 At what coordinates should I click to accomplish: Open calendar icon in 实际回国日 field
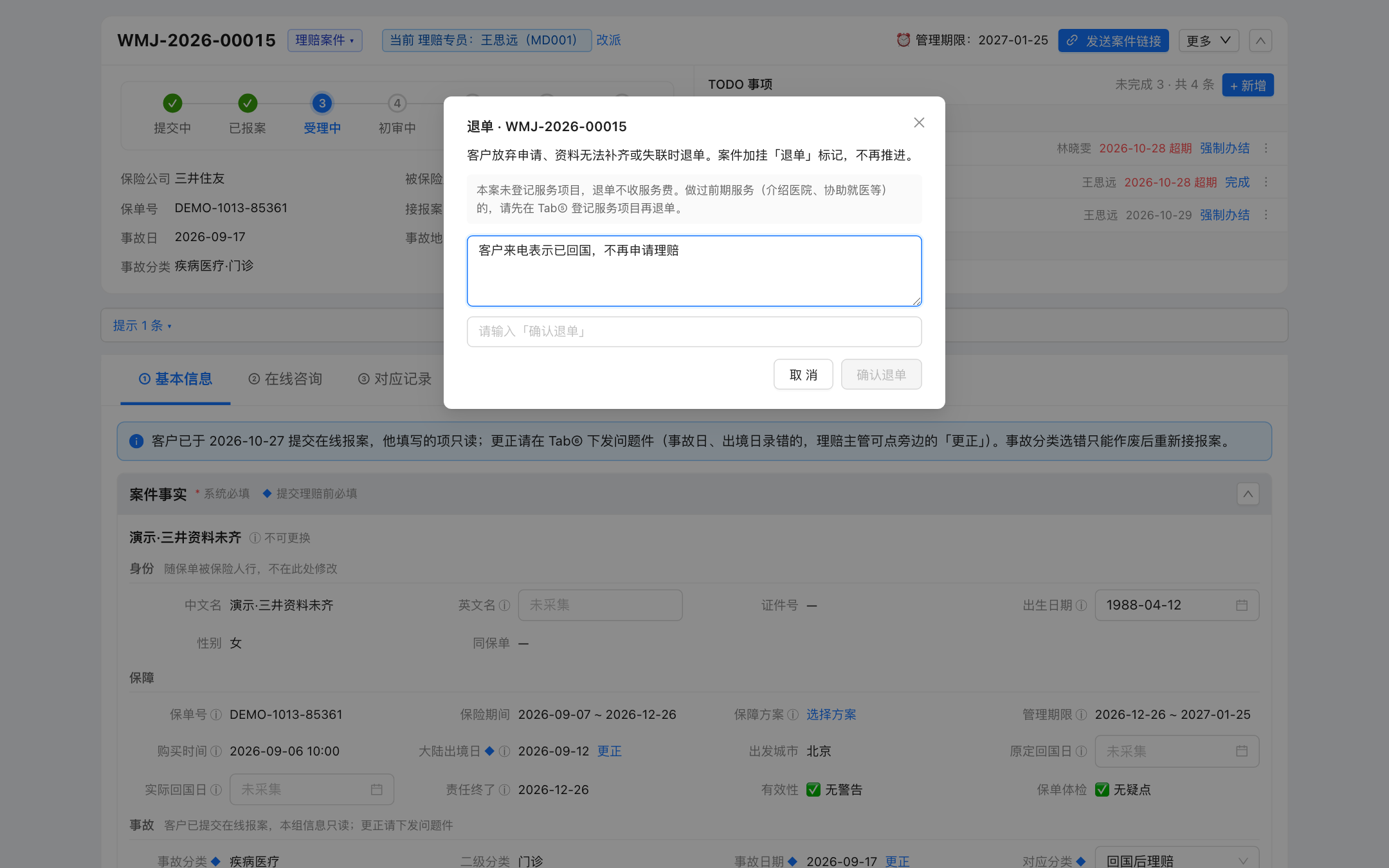[x=377, y=790]
